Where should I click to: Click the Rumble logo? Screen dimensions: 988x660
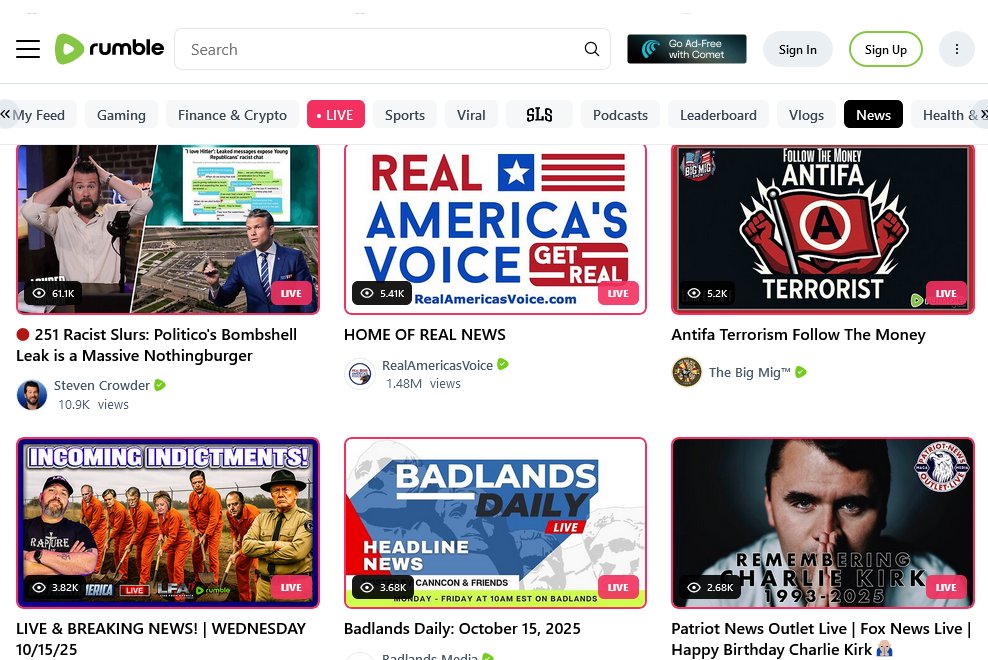click(x=109, y=49)
